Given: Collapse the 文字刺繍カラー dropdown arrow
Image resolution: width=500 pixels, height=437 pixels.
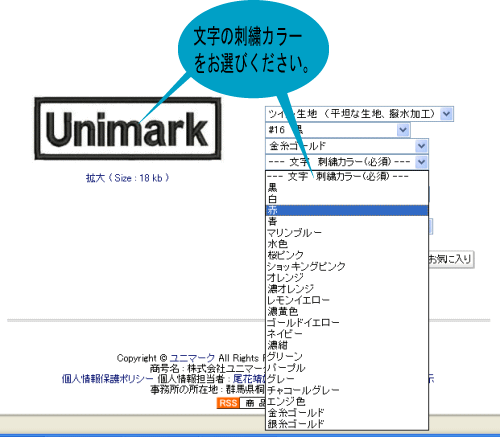Looking at the screenshot, I should click(x=421, y=162).
